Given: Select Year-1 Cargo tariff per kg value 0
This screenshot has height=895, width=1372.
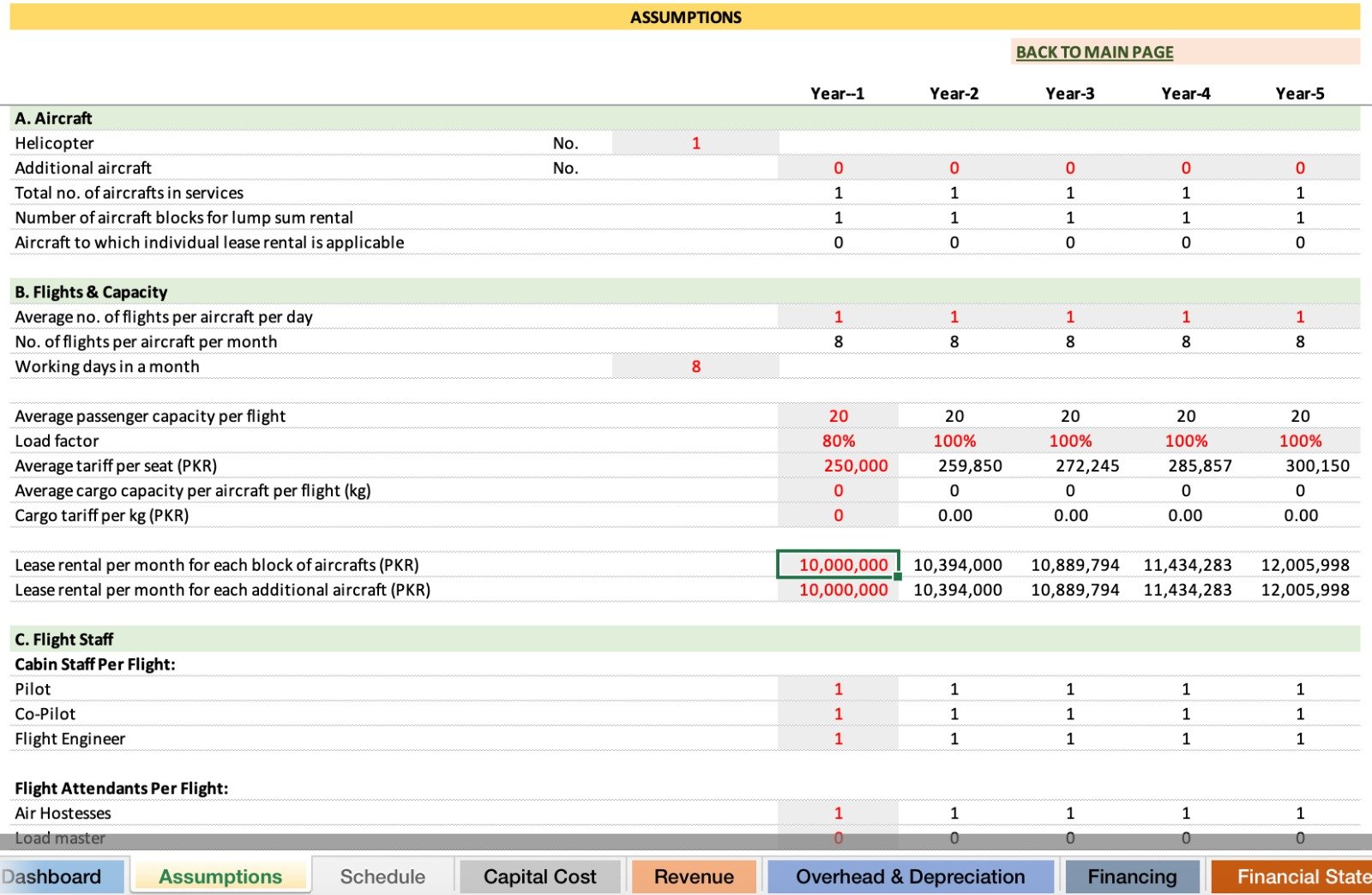Looking at the screenshot, I should point(838,515).
